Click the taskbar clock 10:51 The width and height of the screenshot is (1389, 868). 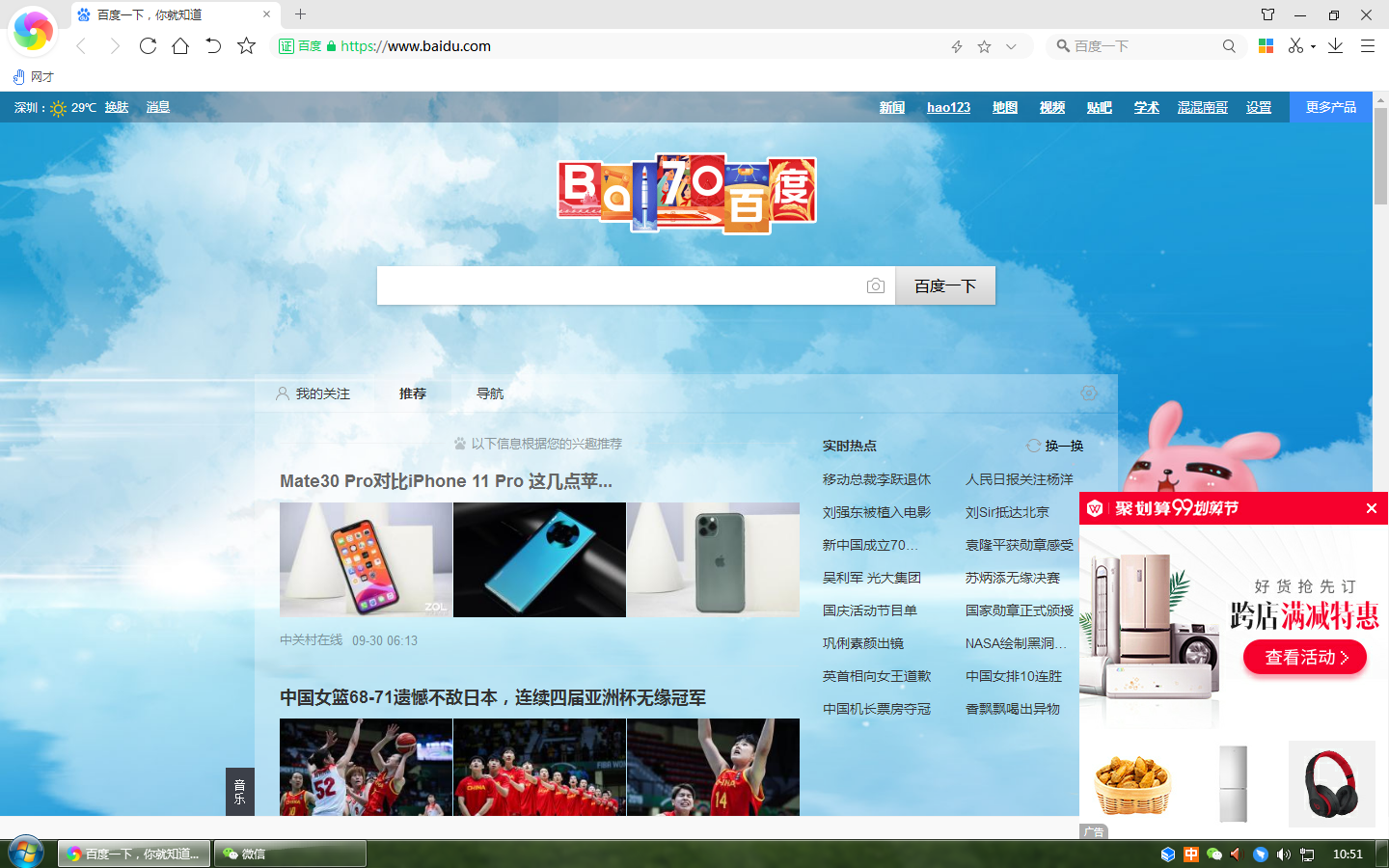point(1348,854)
